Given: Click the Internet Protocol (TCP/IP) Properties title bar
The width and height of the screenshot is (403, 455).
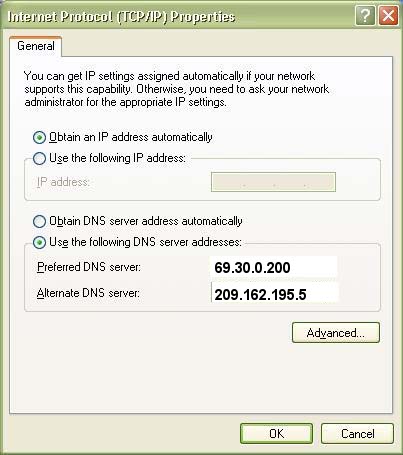Looking at the screenshot, I should click(x=180, y=16).
